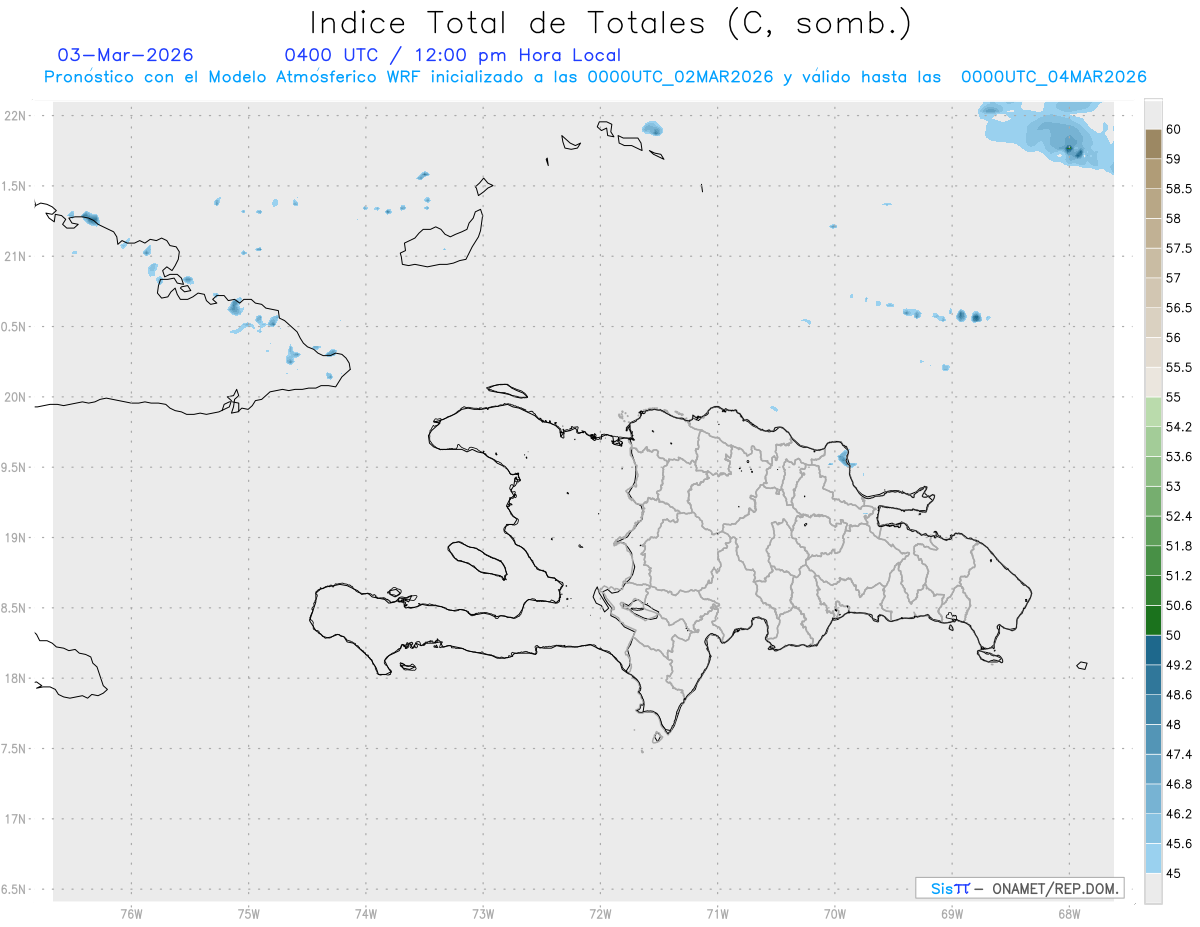Click the '55.5' colorbar label

click(x=1178, y=367)
